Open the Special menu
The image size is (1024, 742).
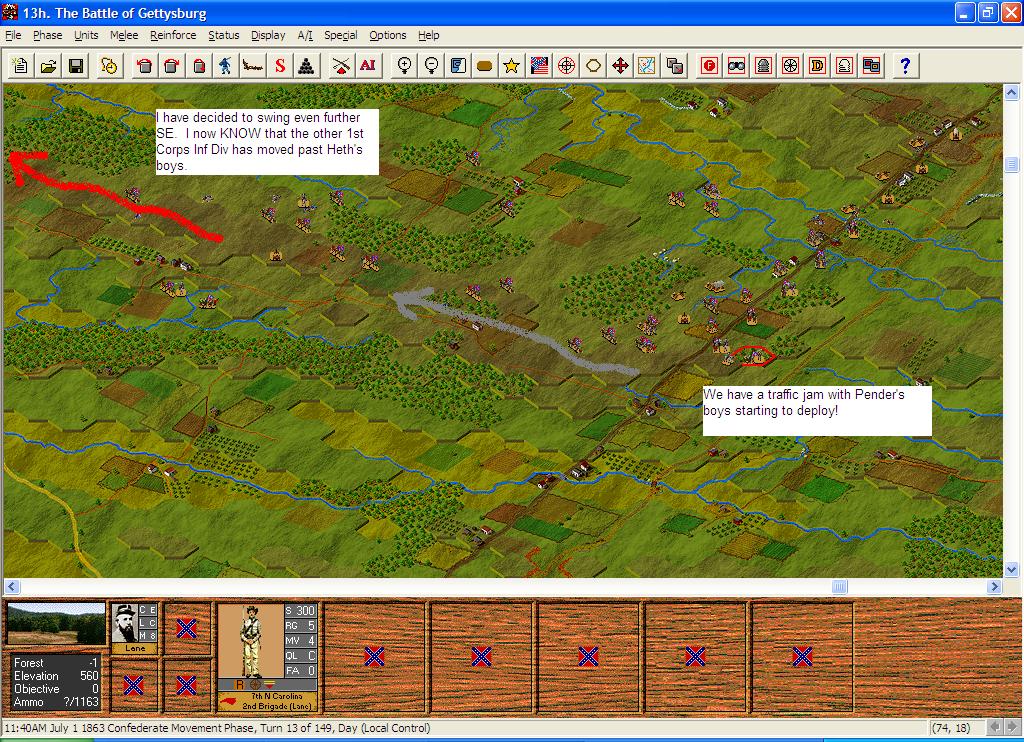tap(341, 35)
